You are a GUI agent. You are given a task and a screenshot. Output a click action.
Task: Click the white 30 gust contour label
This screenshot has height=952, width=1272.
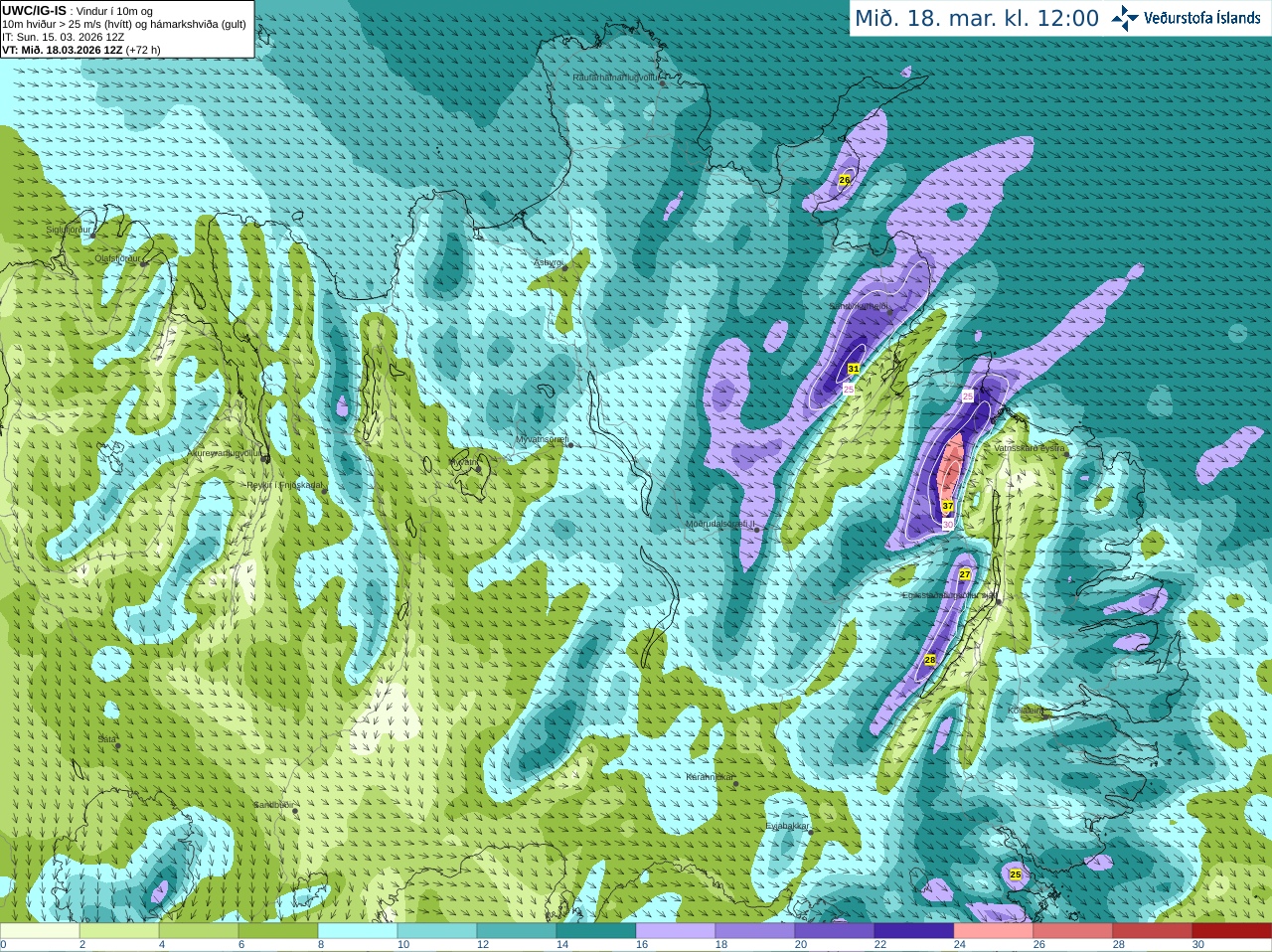948,525
